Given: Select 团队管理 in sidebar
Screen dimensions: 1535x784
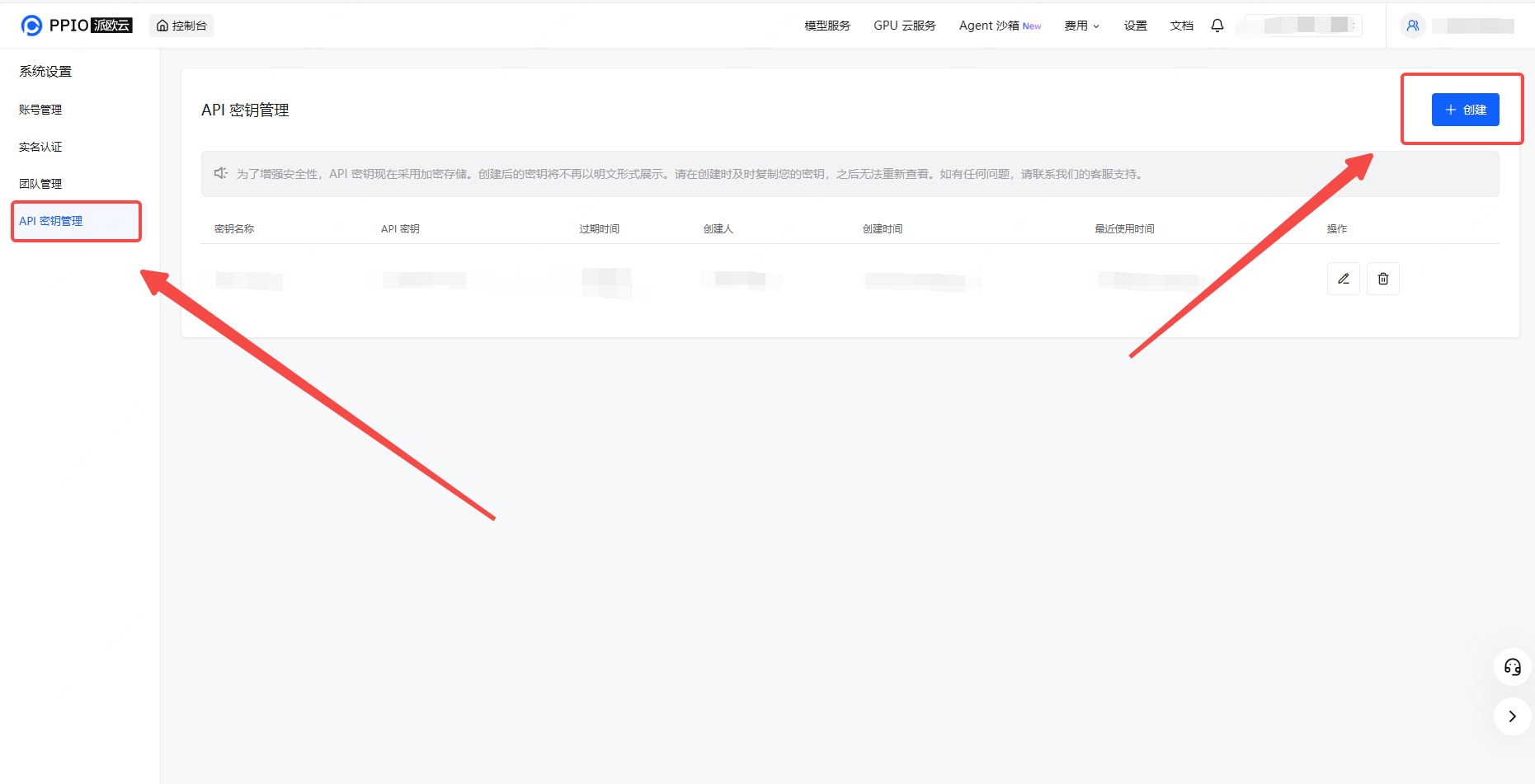Looking at the screenshot, I should (40, 184).
